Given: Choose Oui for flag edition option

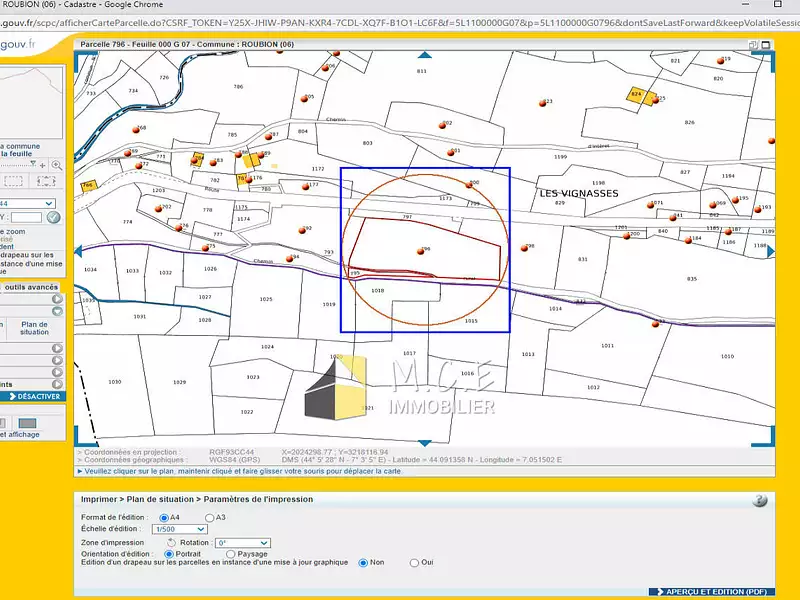Looking at the screenshot, I should point(415,563).
